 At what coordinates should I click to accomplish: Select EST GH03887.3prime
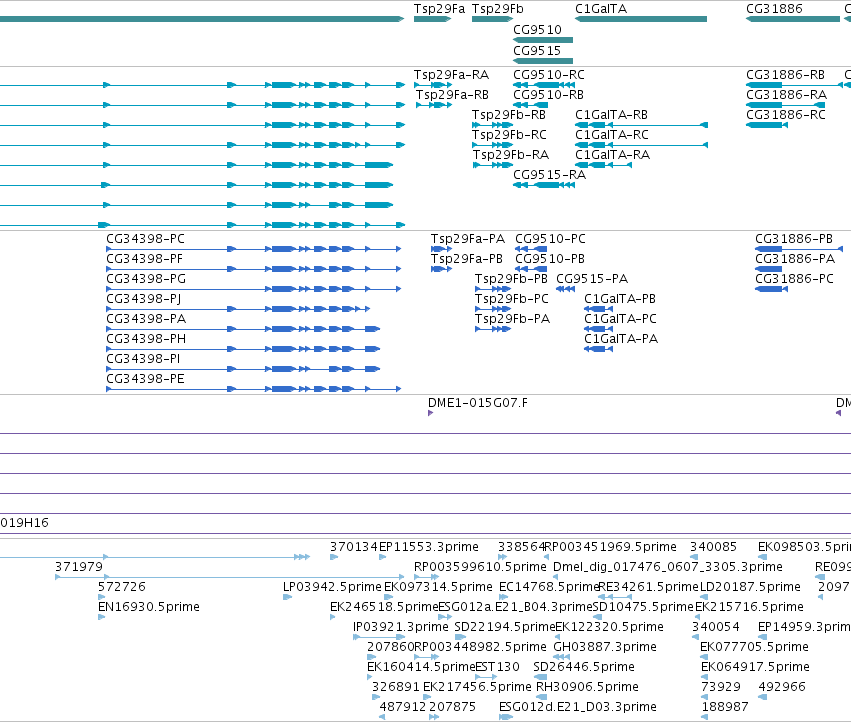(x=605, y=648)
